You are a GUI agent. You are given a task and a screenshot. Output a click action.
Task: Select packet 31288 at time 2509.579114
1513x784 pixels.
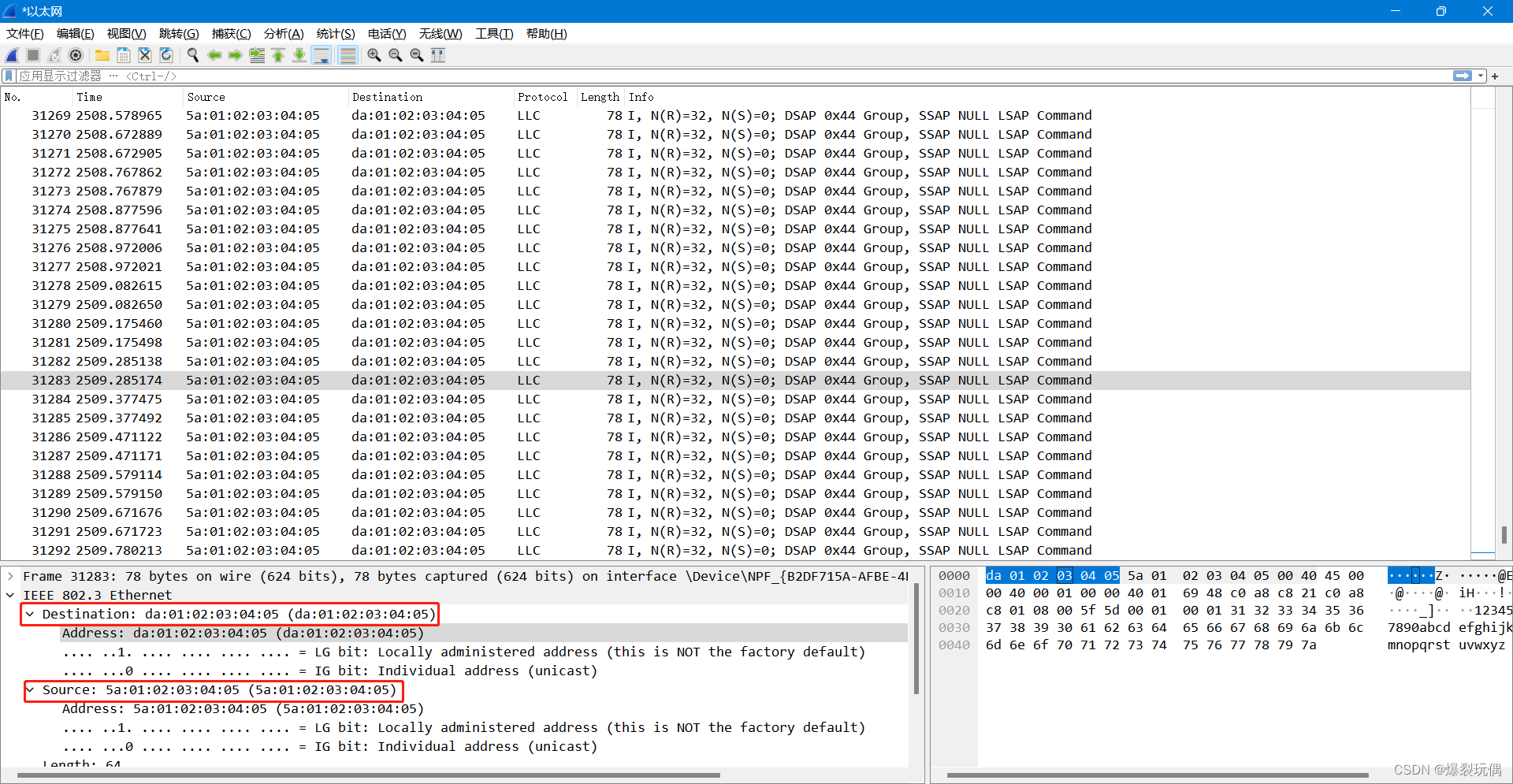(x=735, y=474)
